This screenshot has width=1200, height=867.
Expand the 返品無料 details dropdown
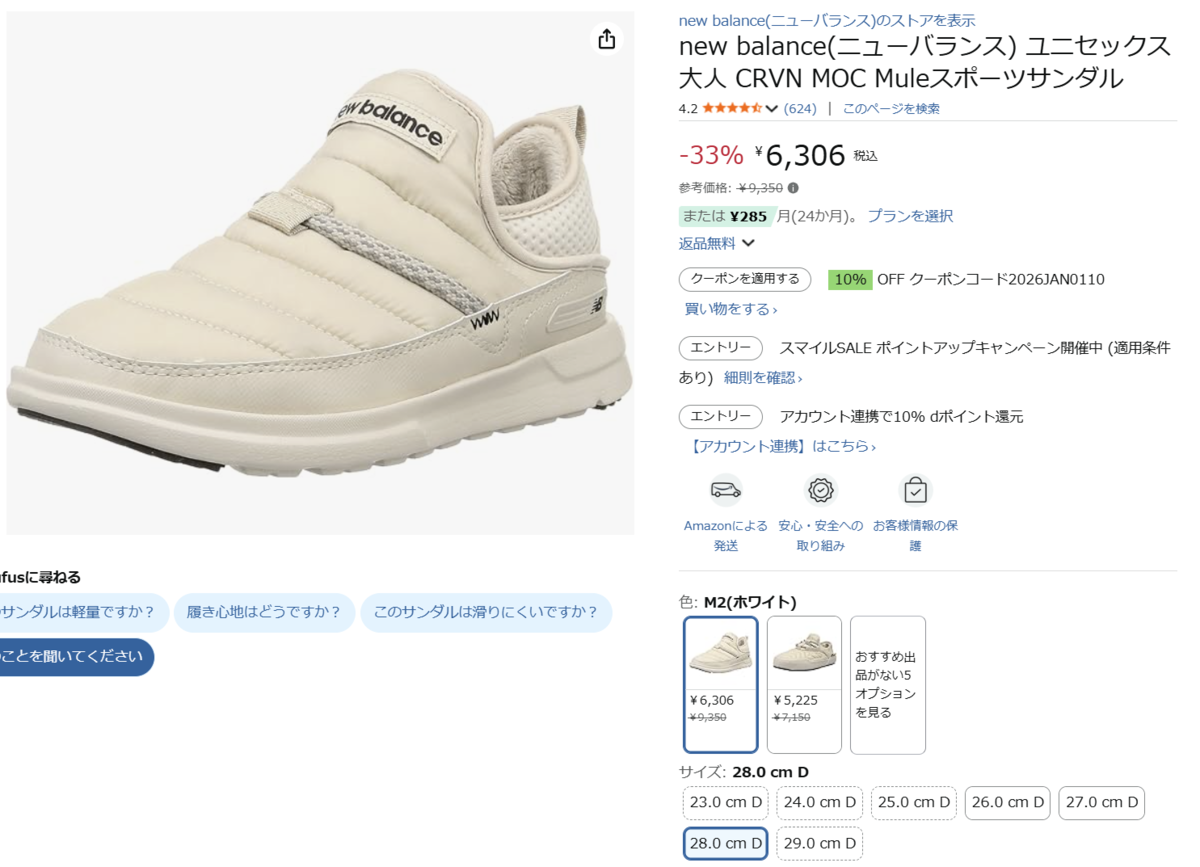(x=749, y=243)
